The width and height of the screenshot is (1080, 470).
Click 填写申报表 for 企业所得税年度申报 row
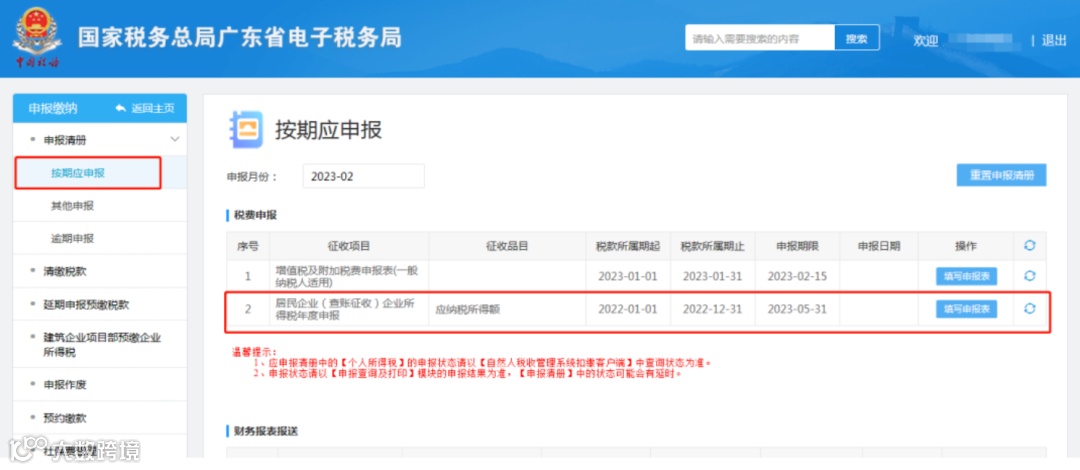pos(966,309)
